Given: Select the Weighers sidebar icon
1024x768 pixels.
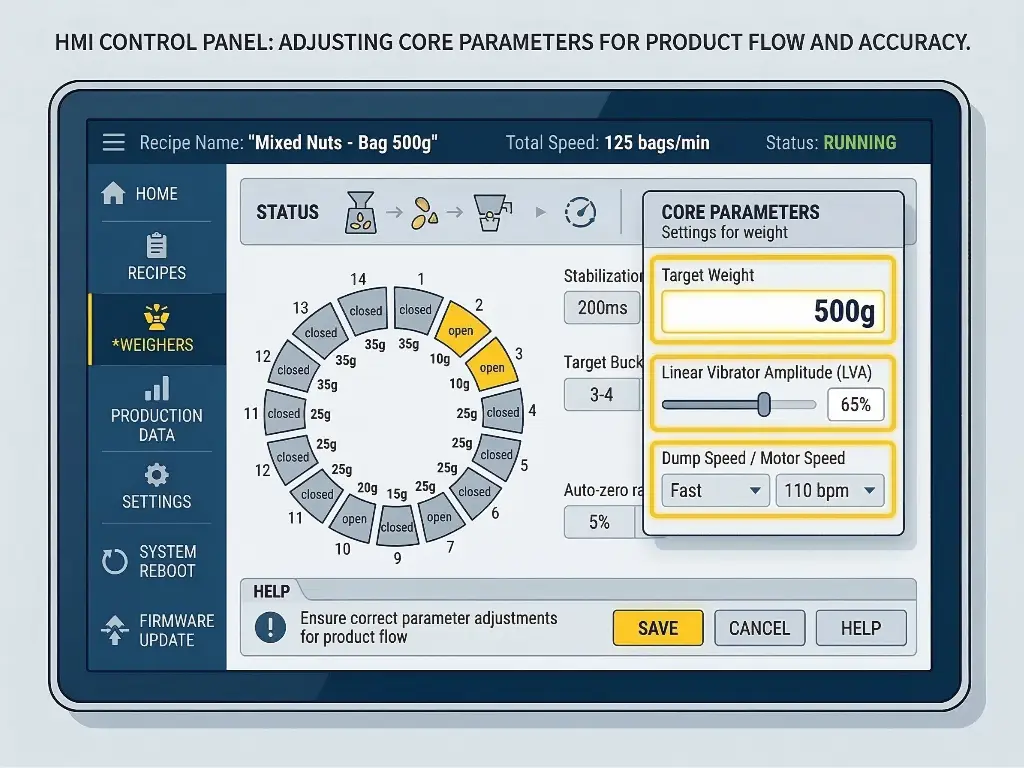Looking at the screenshot, I should tap(157, 318).
